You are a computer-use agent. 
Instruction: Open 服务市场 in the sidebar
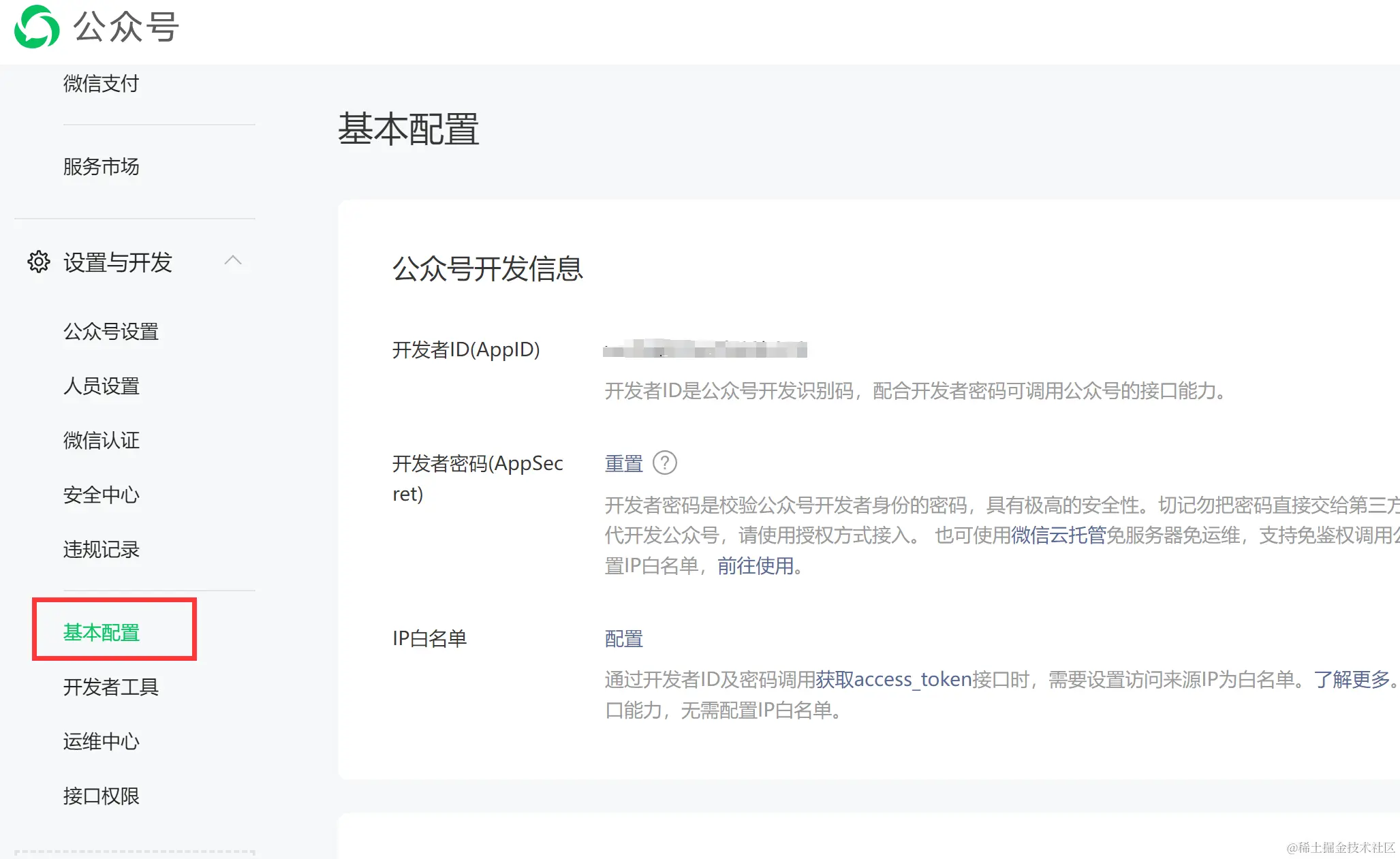[101, 166]
